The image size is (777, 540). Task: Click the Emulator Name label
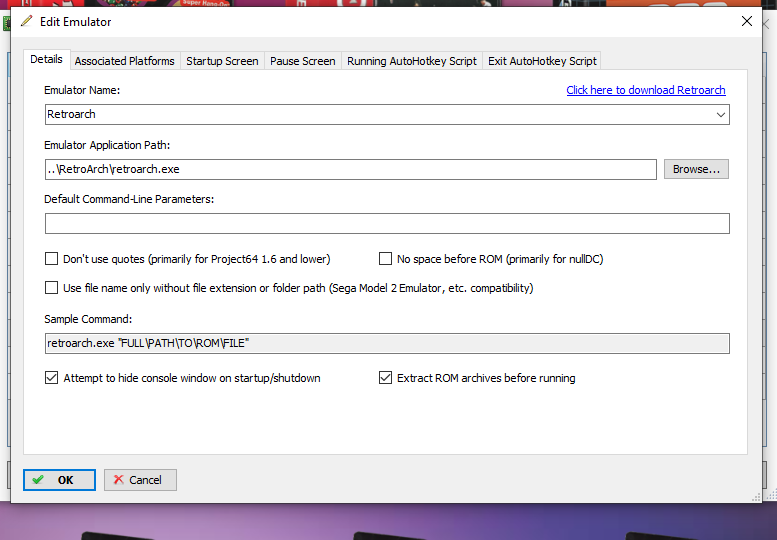coord(82,90)
